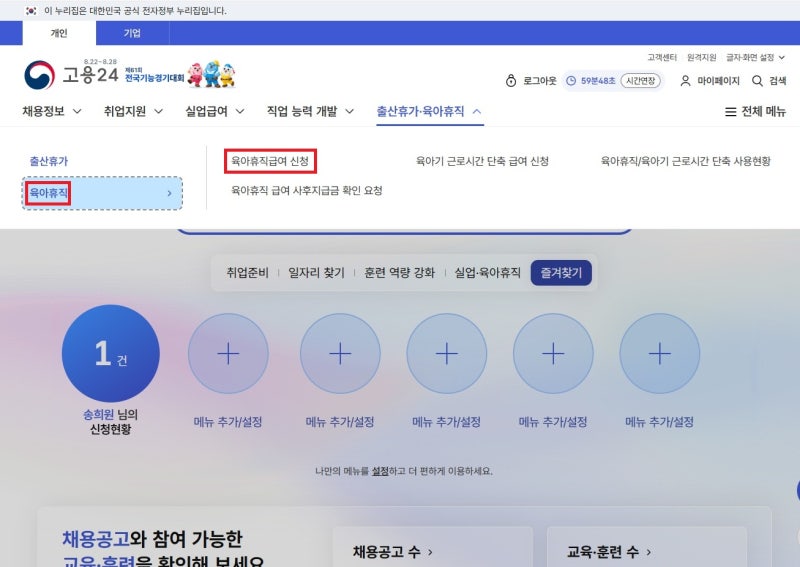The image size is (800, 567).
Task: Open 육아휴직/육아기 근로시간 단축 사용현황
Action: tap(686, 161)
